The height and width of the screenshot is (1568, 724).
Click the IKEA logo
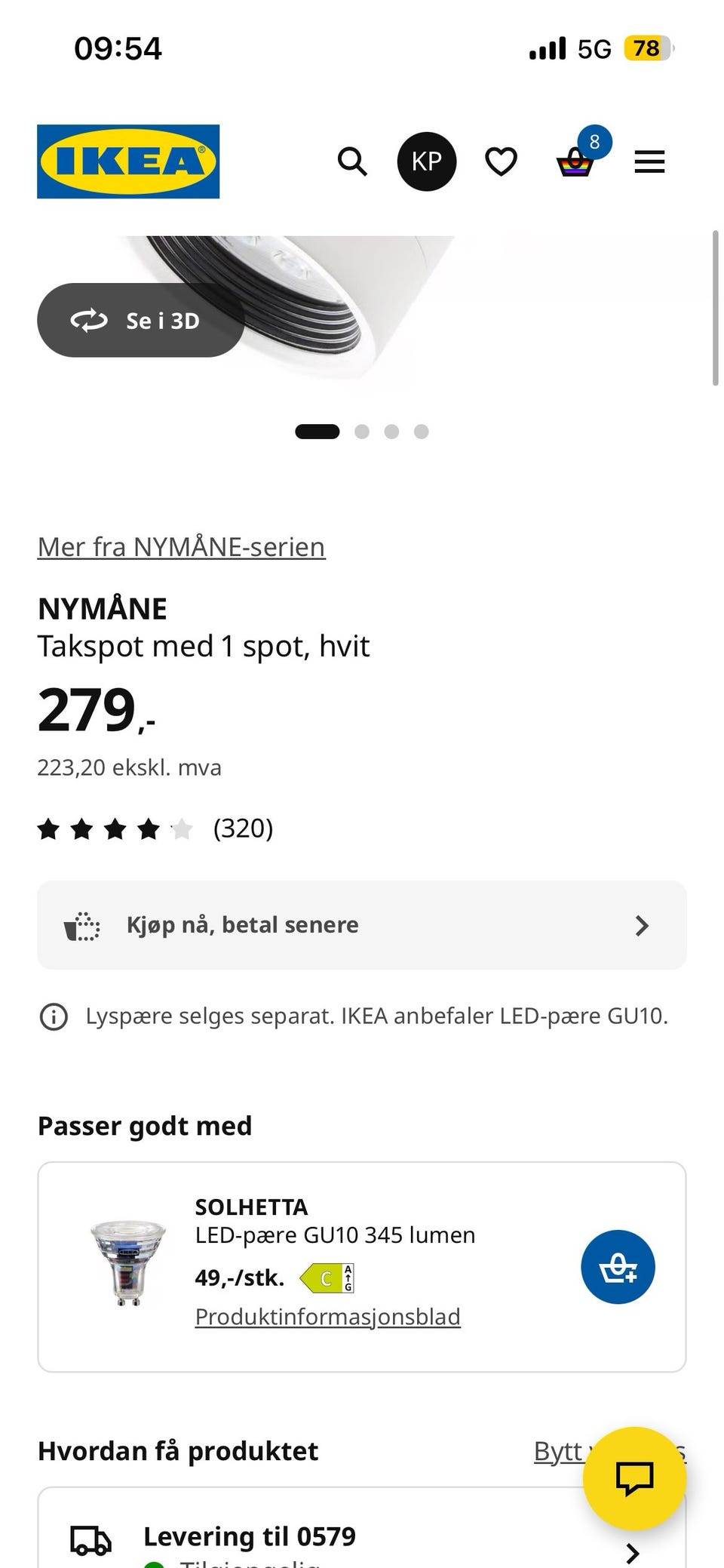128,161
